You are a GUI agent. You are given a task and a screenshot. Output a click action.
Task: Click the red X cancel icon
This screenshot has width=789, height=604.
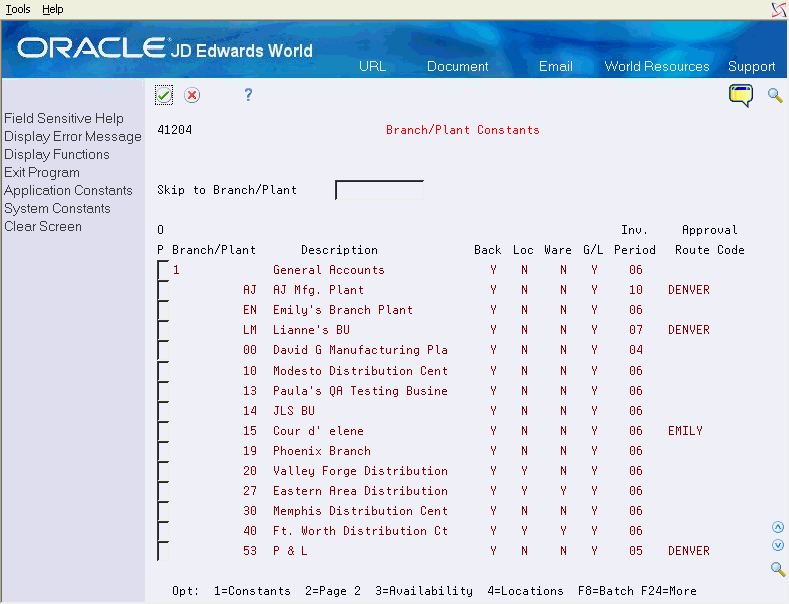192,95
